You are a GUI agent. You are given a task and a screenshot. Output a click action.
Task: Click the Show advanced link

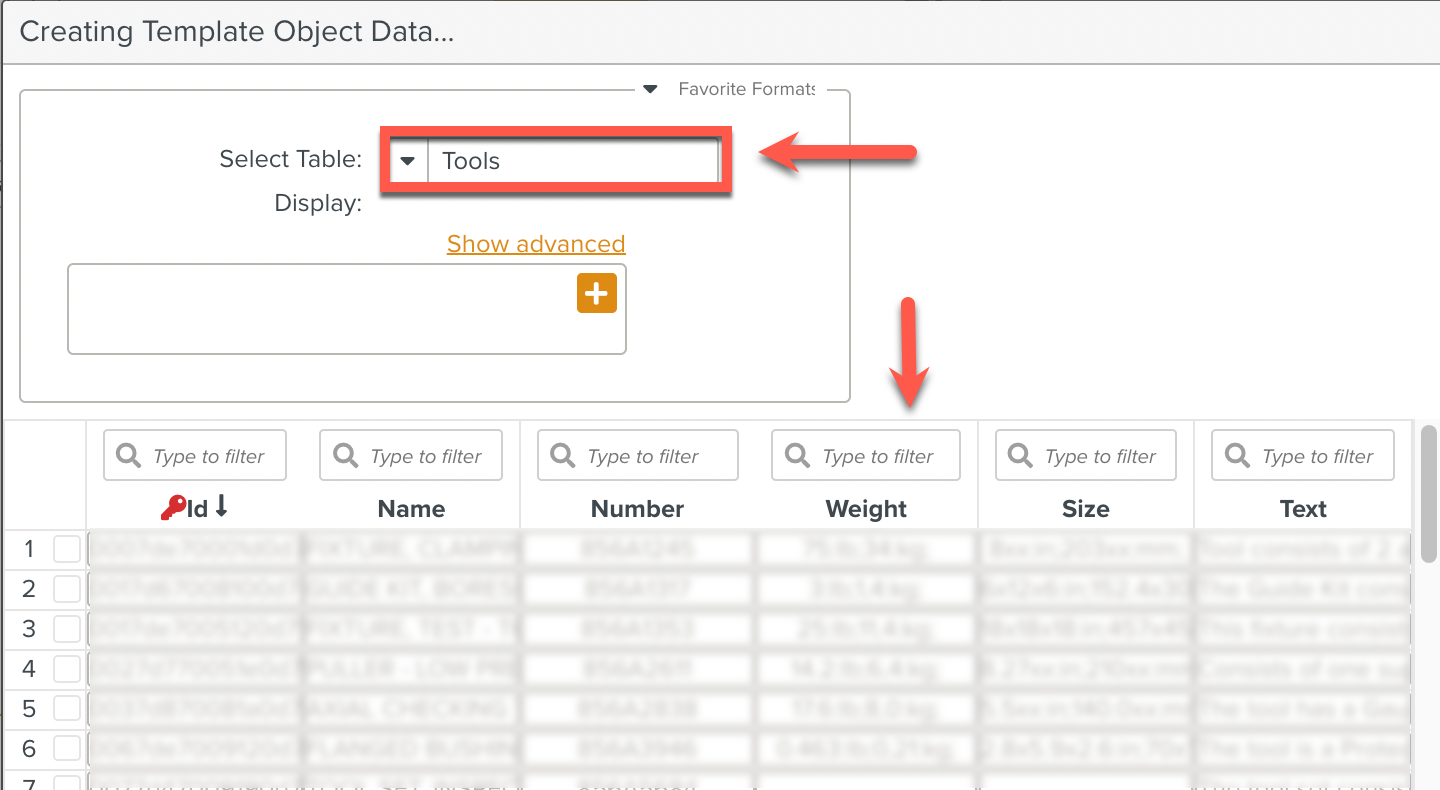(536, 244)
